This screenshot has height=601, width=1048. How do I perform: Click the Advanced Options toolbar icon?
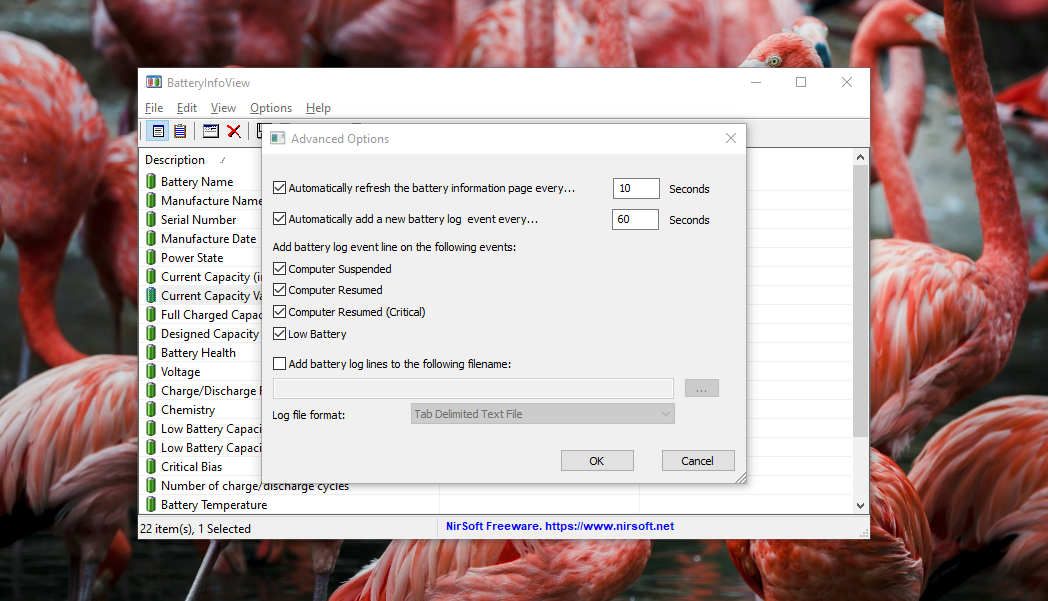pyautogui.click(x=211, y=131)
